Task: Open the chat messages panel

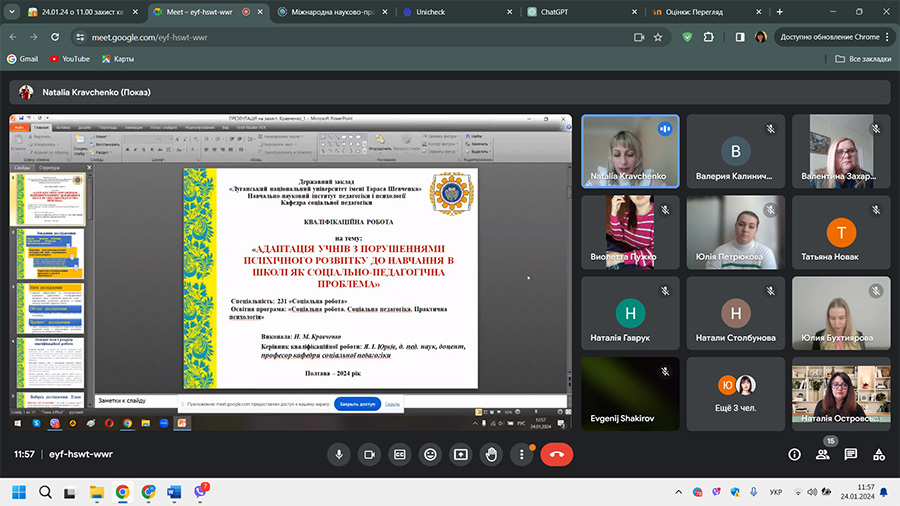Action: pos(851,454)
